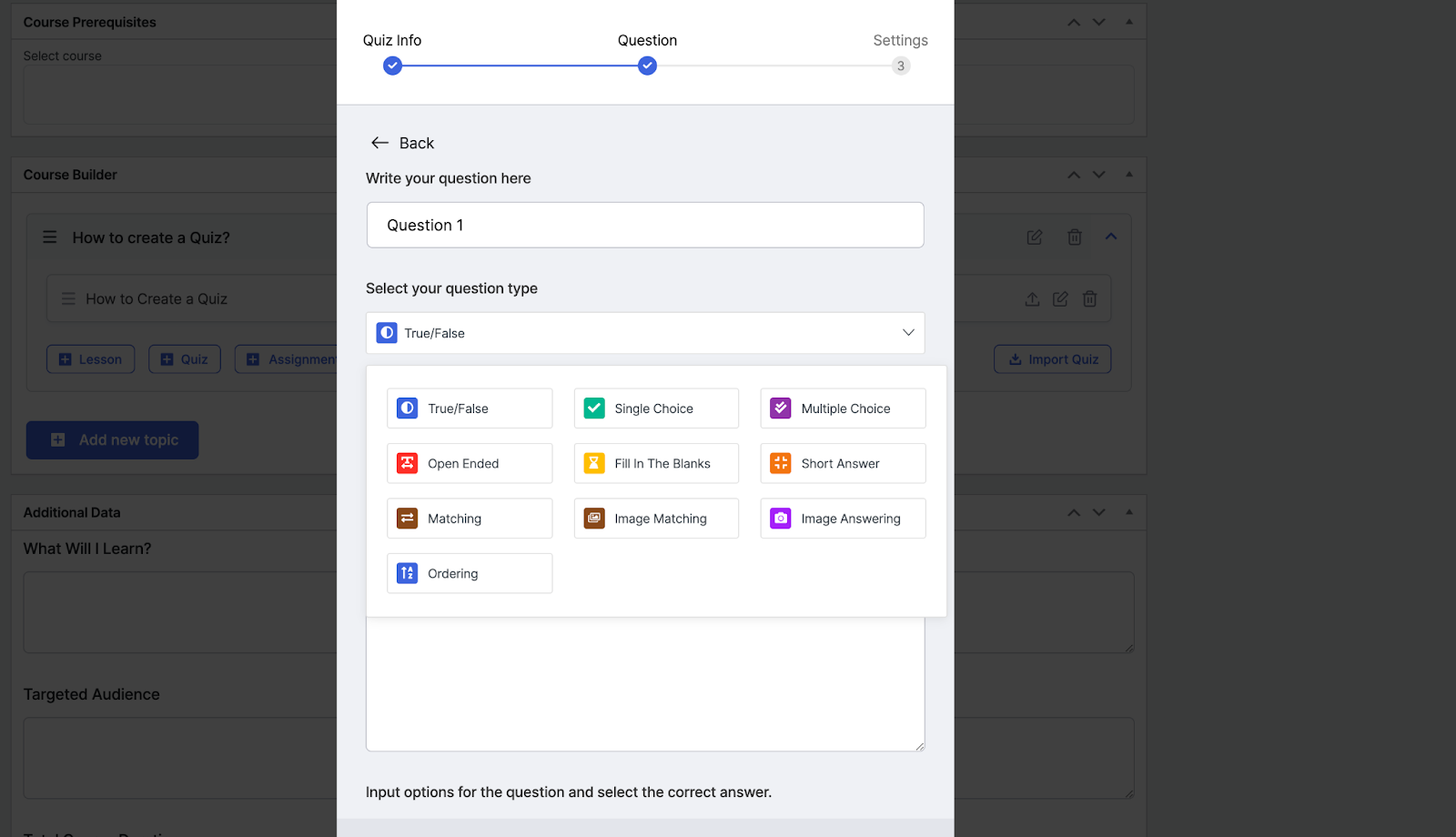Click the "Input options for the question" instruction text
Screen dimensions: 1456x837
click(569, 792)
